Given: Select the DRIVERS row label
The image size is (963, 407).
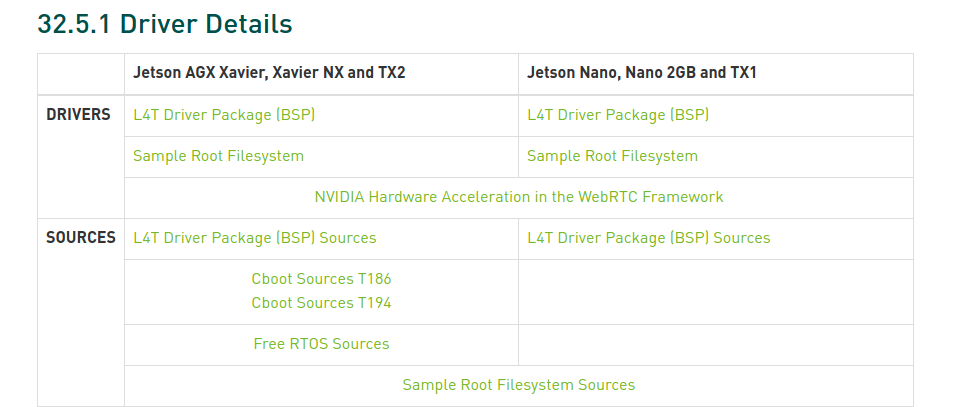Looking at the screenshot, I should [79, 115].
